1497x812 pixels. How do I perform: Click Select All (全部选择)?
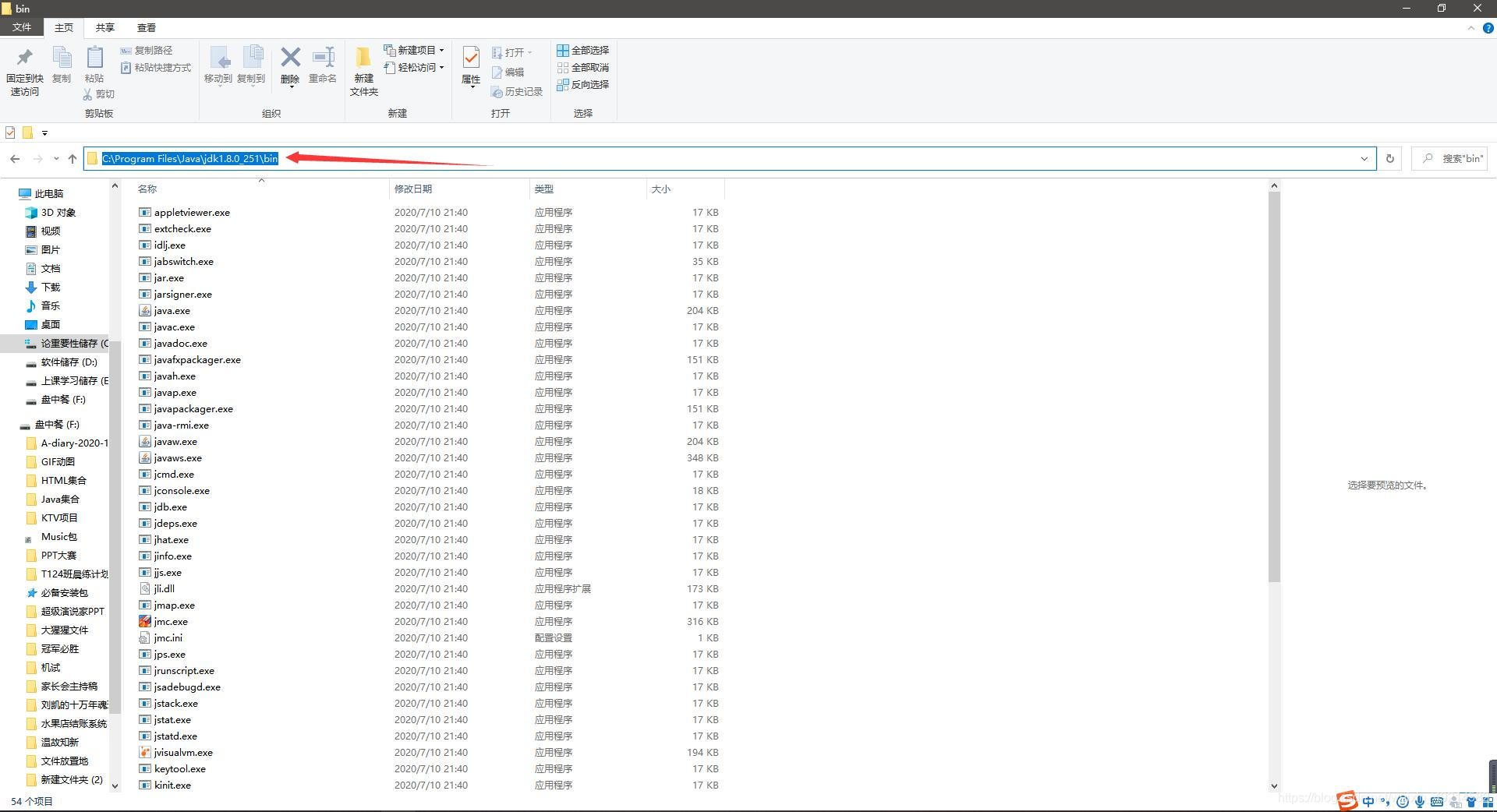tap(582, 50)
